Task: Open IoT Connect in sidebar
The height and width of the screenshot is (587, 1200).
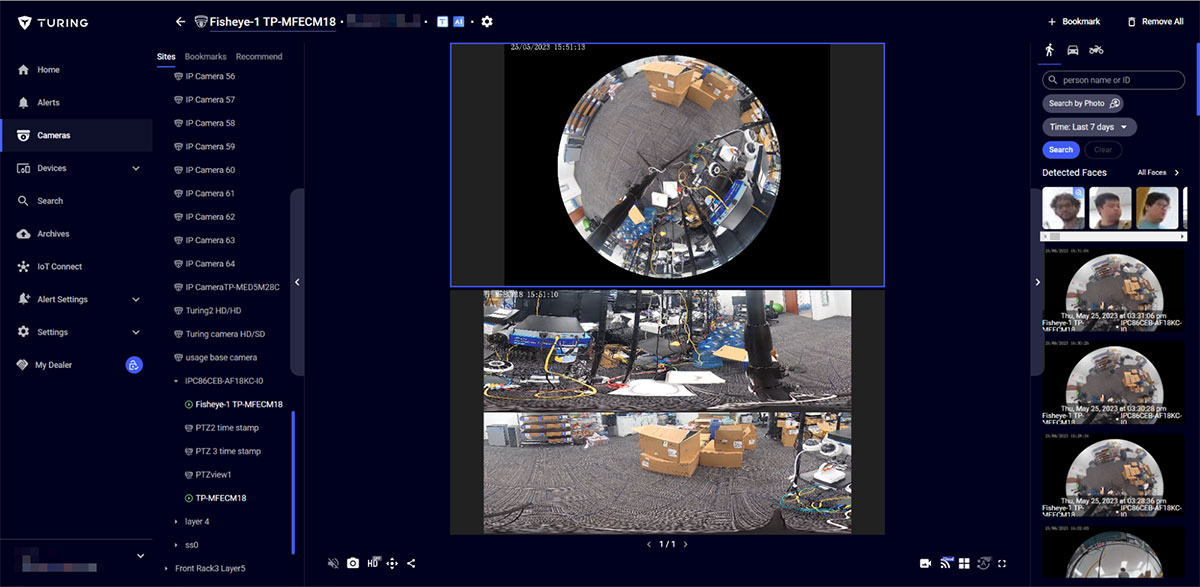Action: click(x=76, y=267)
